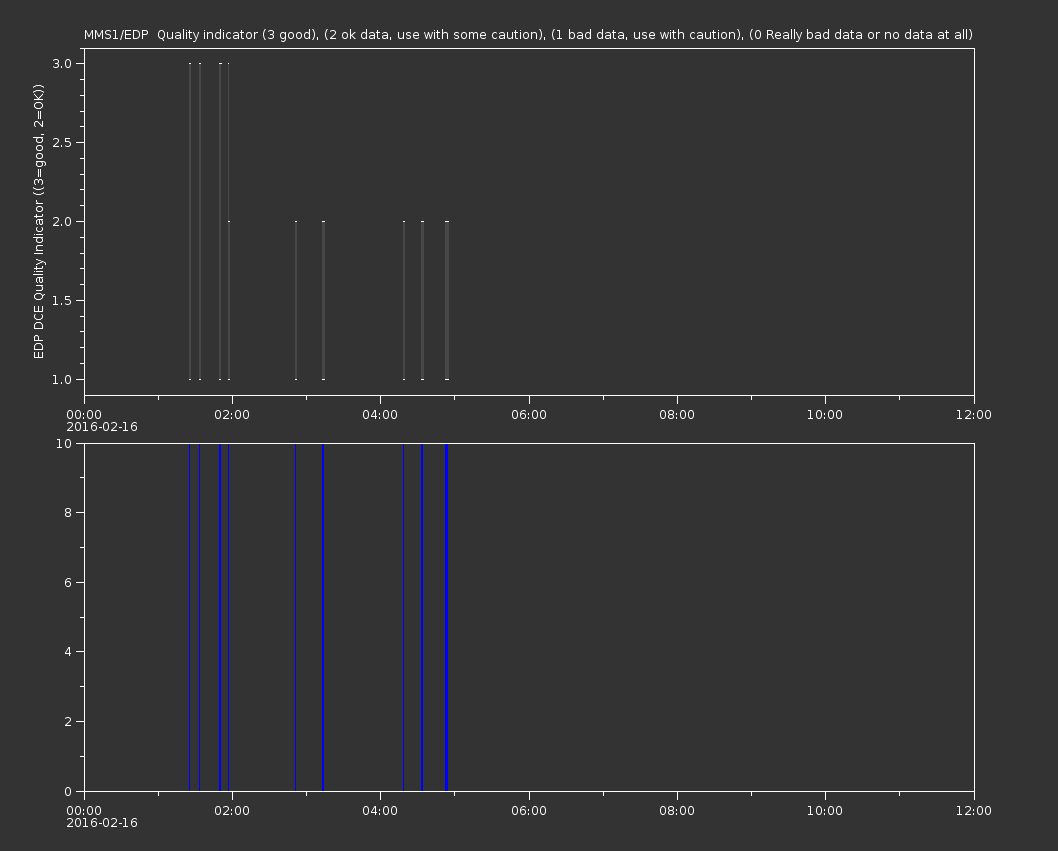Click the 08:00 time label under upper plot
Screen dimensions: 1058x851
pyautogui.click(x=677, y=414)
